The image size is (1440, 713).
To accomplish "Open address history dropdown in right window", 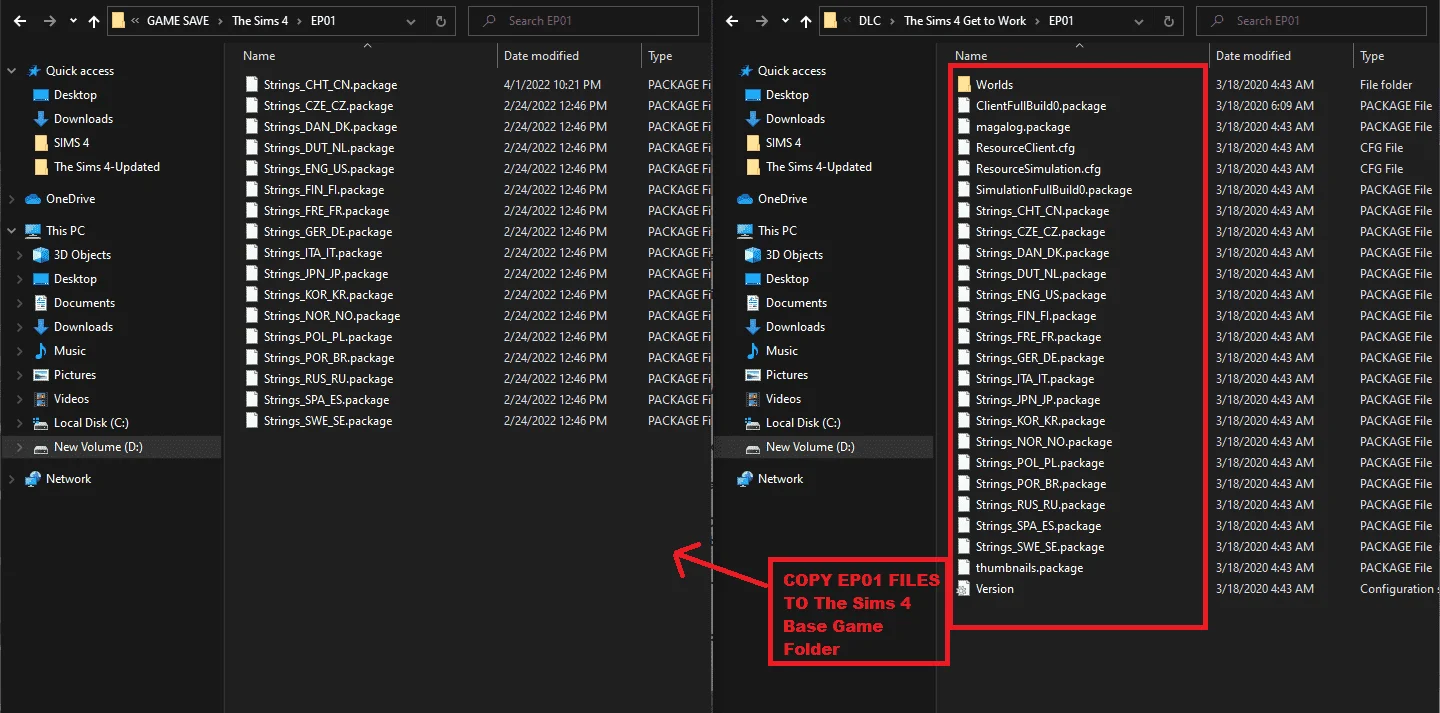I will 1141,20.
